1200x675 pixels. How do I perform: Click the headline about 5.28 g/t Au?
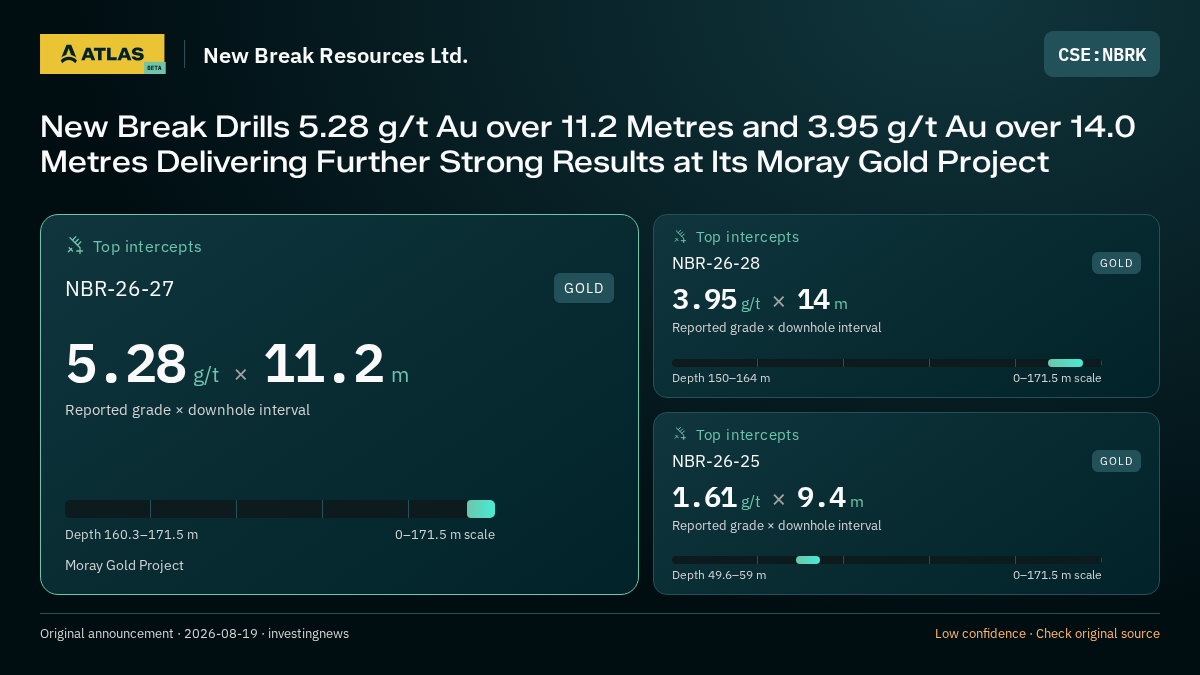pyautogui.click(x=588, y=144)
